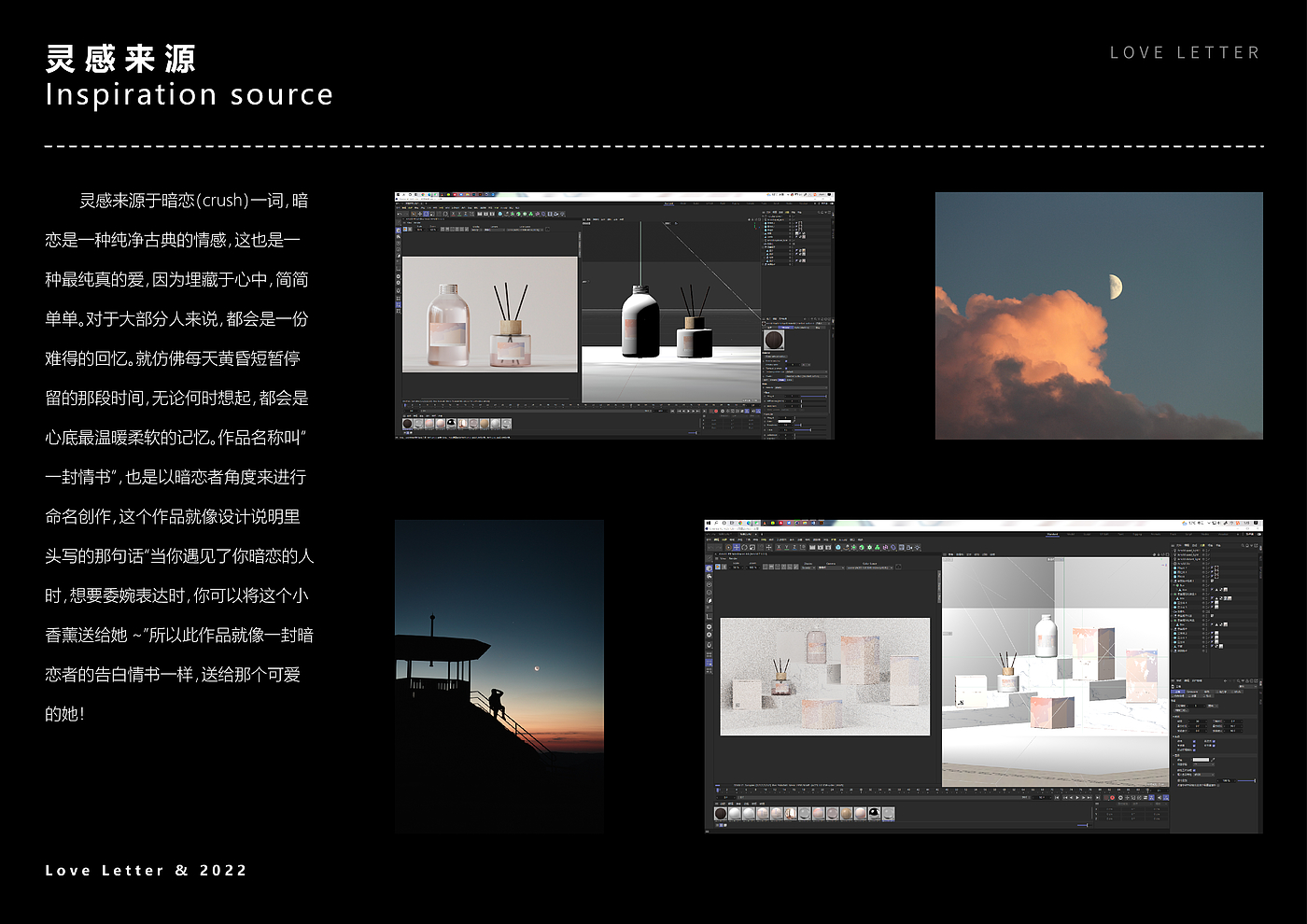Open Windows Start menu in gift-box scene screenshot
Screen dimensions: 1307x924
[709, 525]
